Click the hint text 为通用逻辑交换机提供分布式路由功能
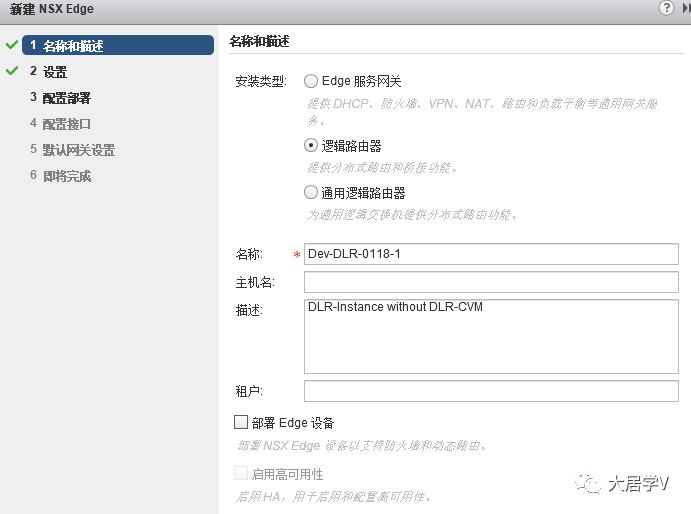The width and height of the screenshot is (691, 514). [x=412, y=215]
